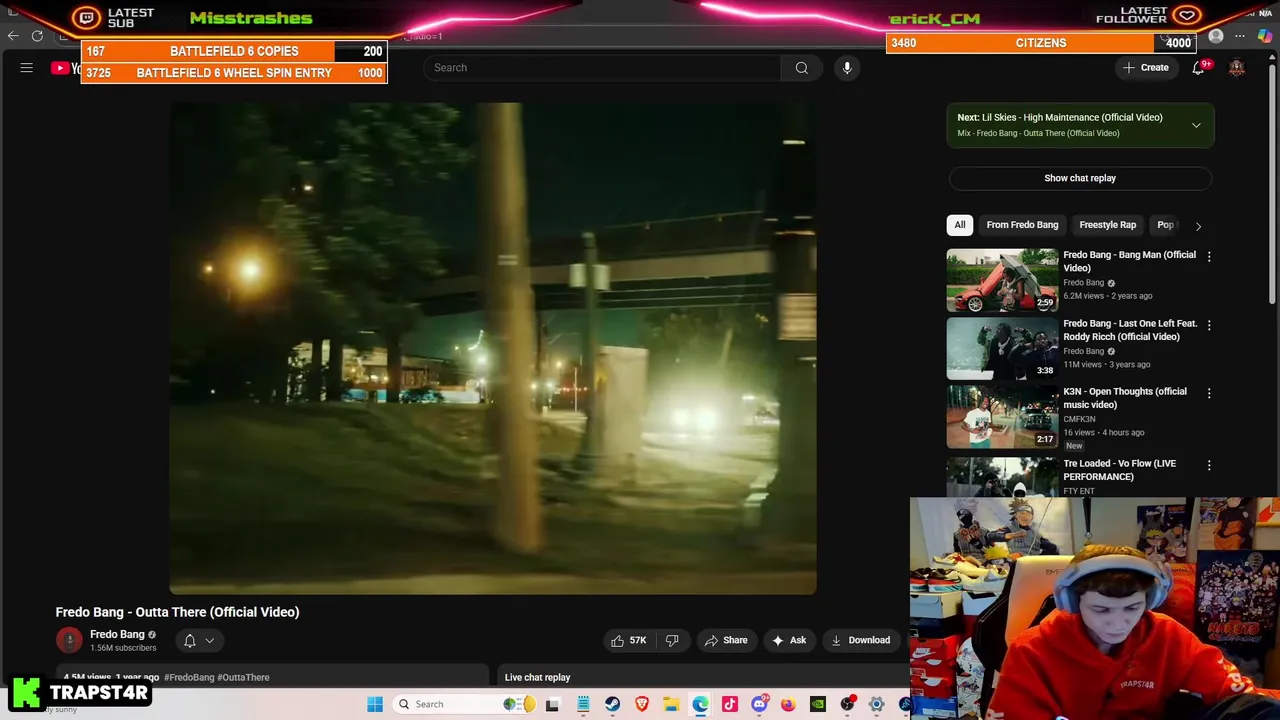Click the search magnifier button
1280x720 pixels.
tap(801, 68)
